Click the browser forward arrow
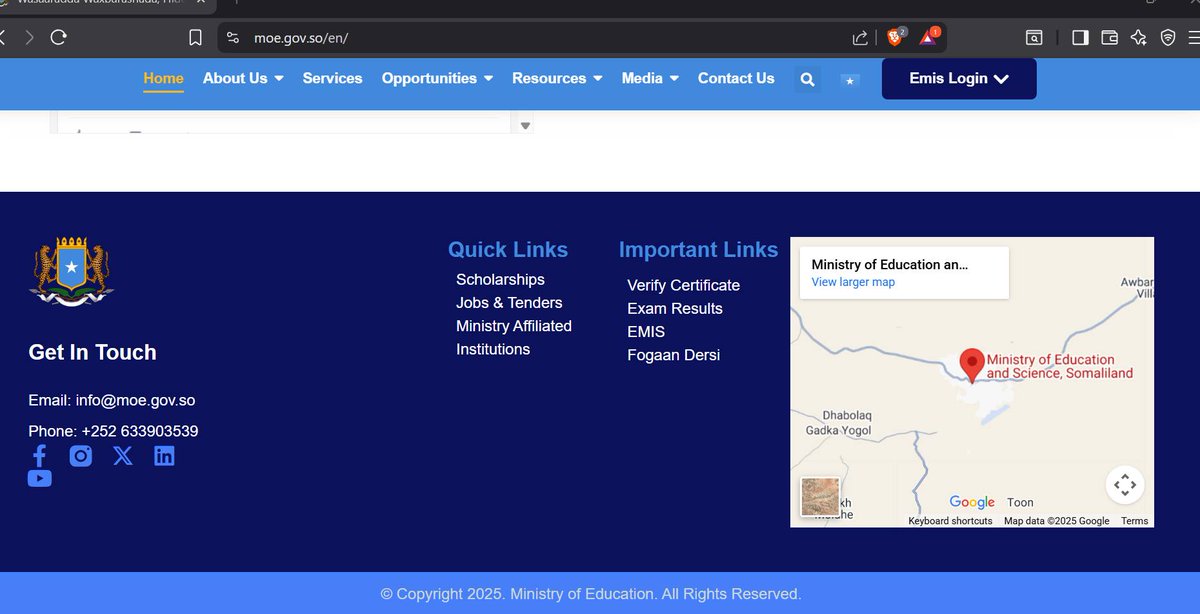 pyautogui.click(x=29, y=38)
